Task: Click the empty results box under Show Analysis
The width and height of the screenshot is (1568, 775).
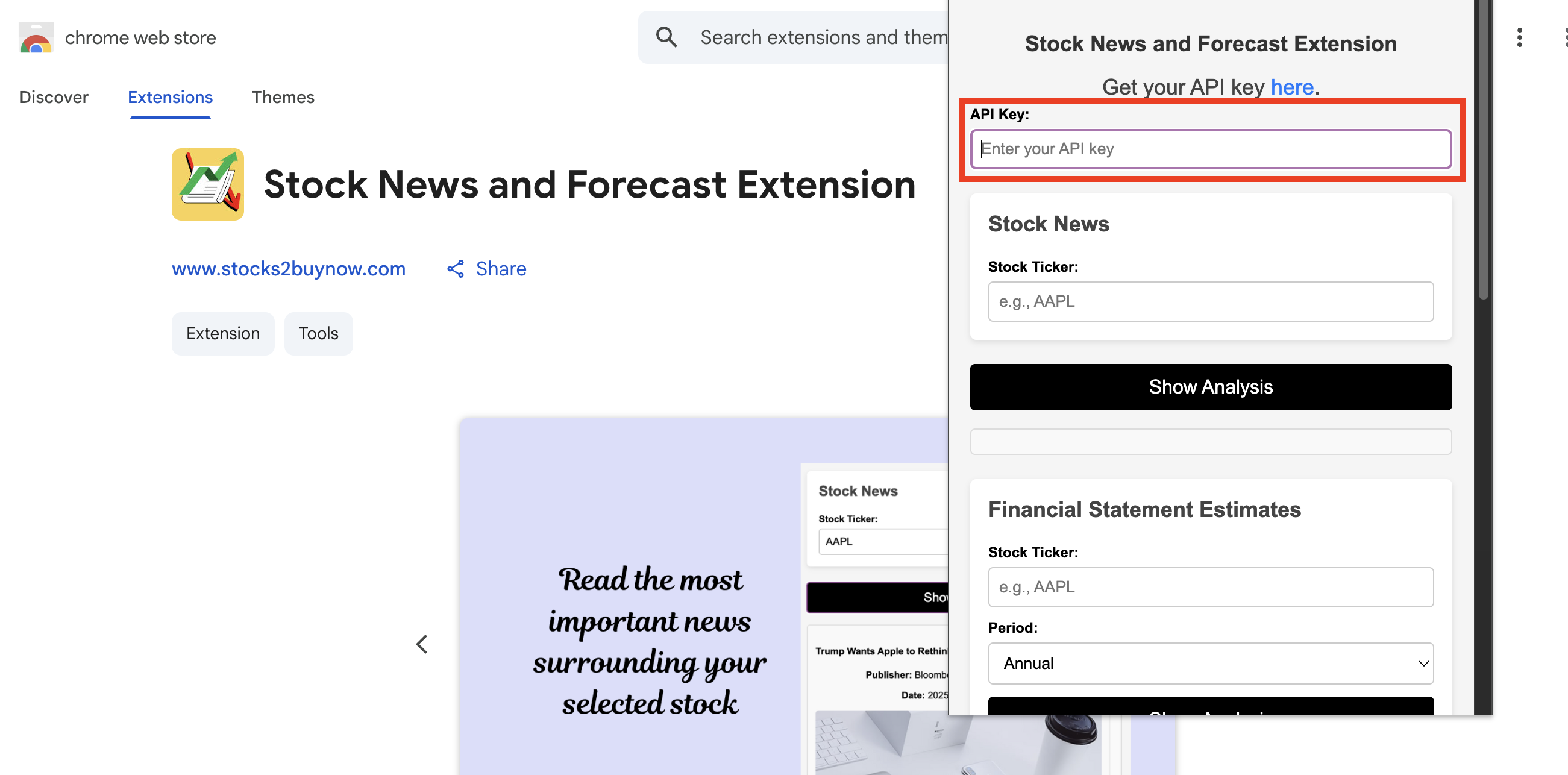Action: coord(1211,441)
